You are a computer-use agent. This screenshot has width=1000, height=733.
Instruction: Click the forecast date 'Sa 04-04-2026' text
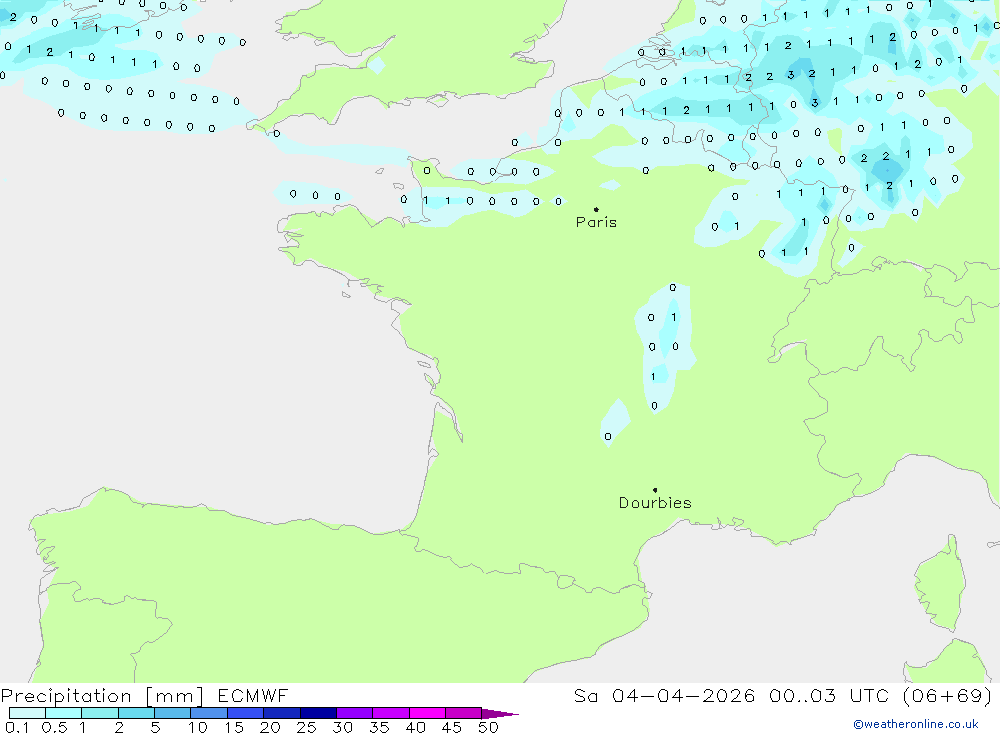665,696
